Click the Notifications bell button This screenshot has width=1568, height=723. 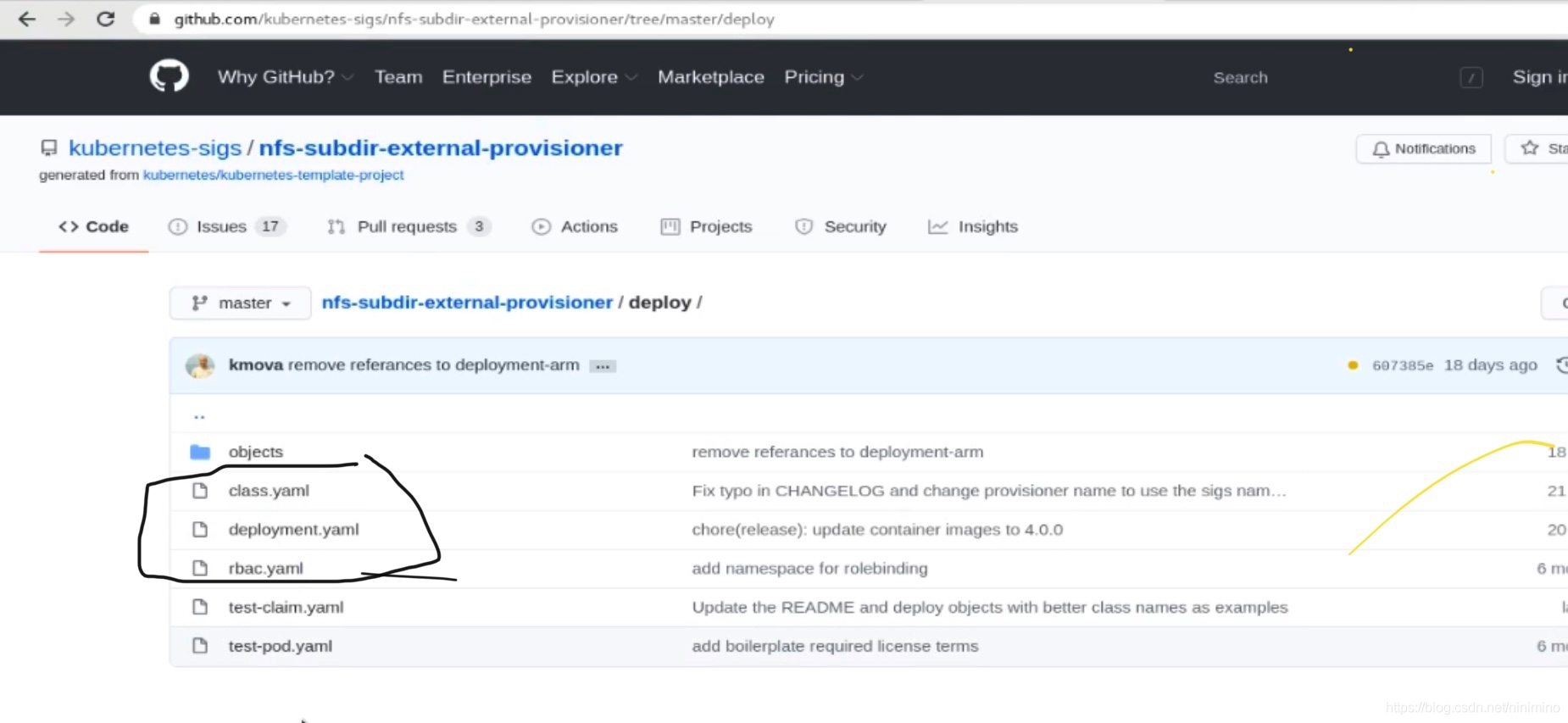1423,148
